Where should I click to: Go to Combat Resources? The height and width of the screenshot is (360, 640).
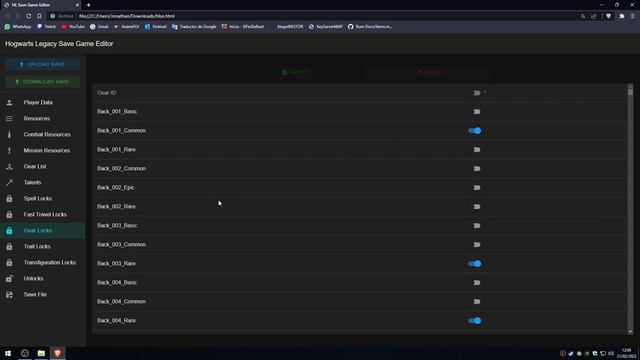coord(42,134)
